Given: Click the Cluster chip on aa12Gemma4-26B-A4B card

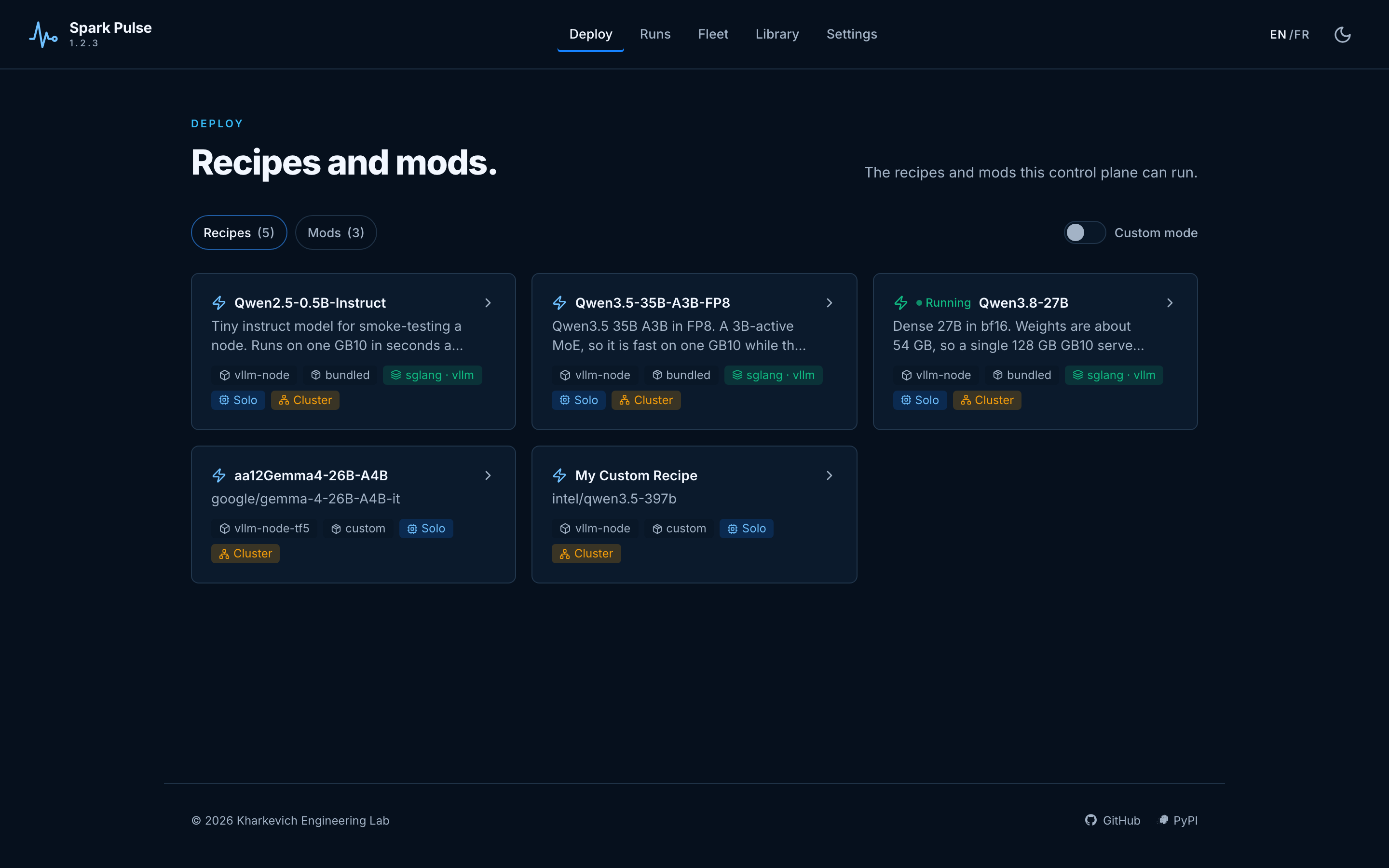Looking at the screenshot, I should (245, 554).
